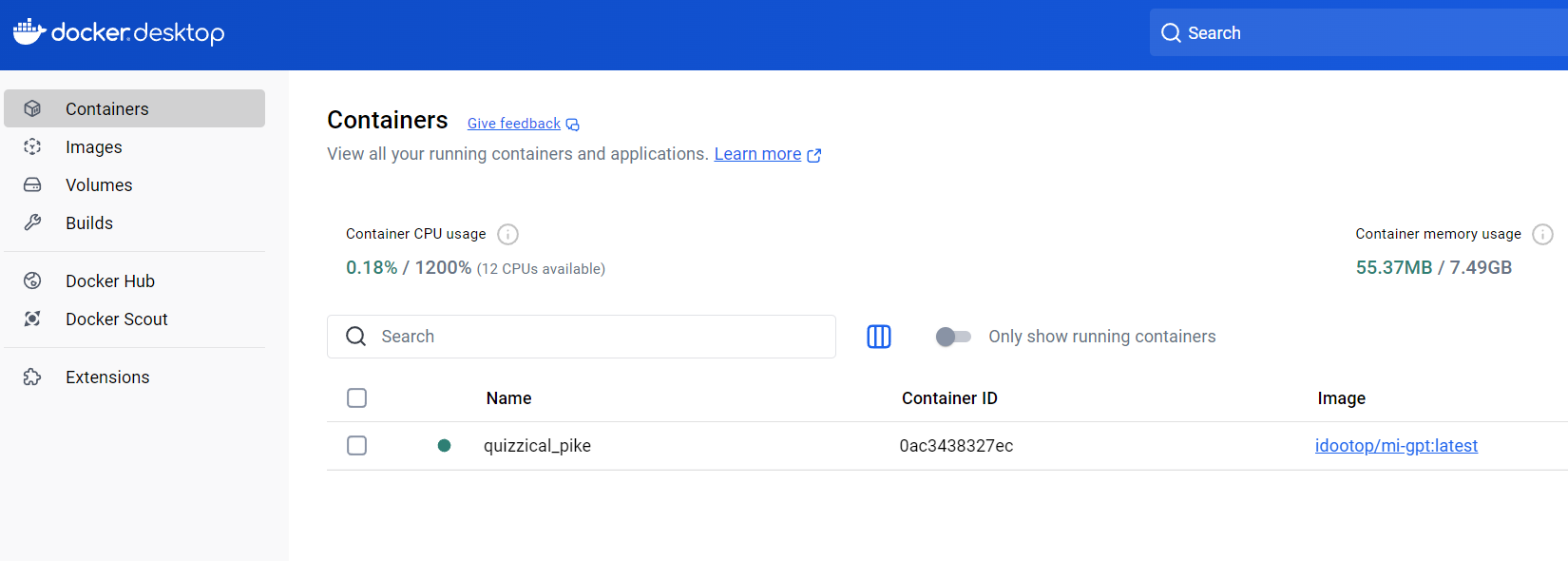Click the Learn more link
The width and height of the screenshot is (1568, 561).
pyautogui.click(x=757, y=154)
